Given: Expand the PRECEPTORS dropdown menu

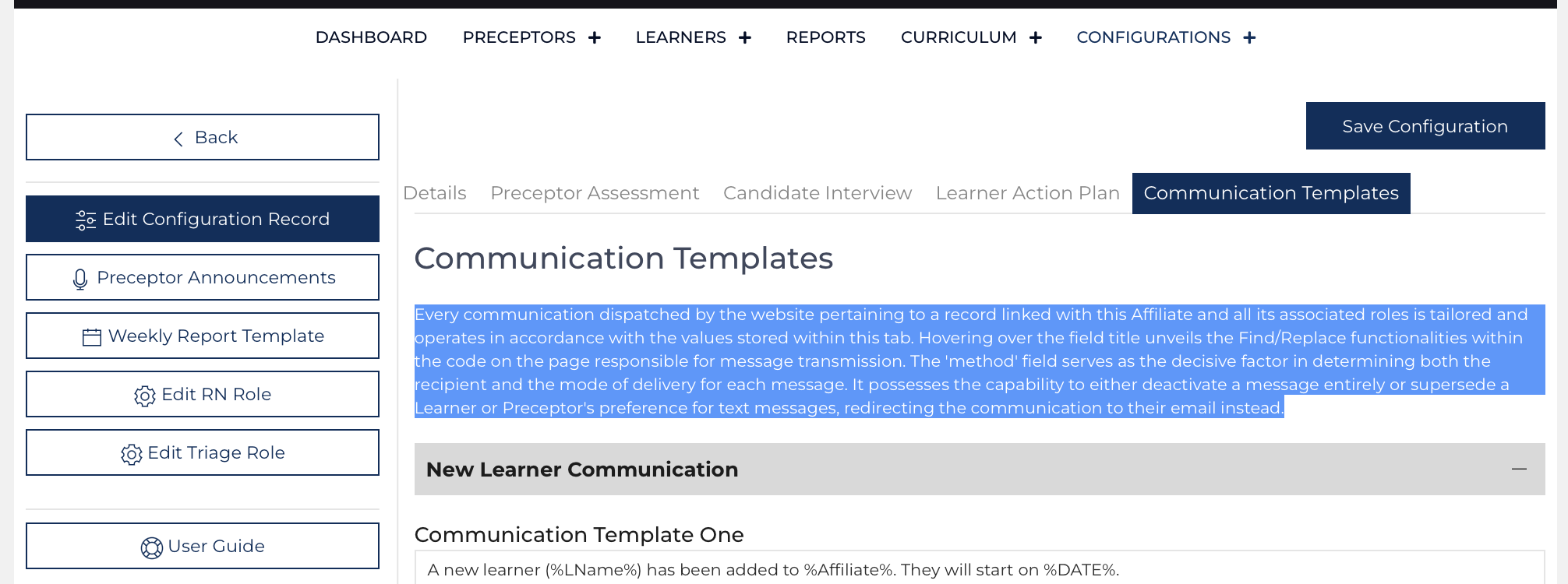Looking at the screenshot, I should coord(595,37).
